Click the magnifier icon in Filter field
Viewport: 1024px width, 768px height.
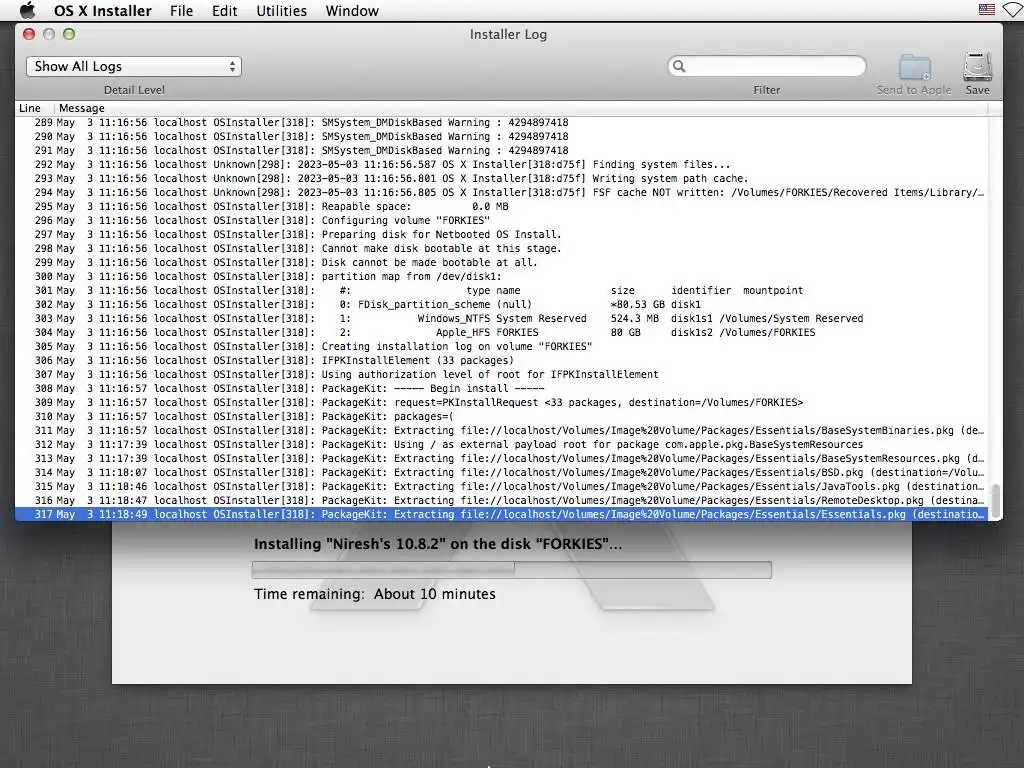point(679,66)
